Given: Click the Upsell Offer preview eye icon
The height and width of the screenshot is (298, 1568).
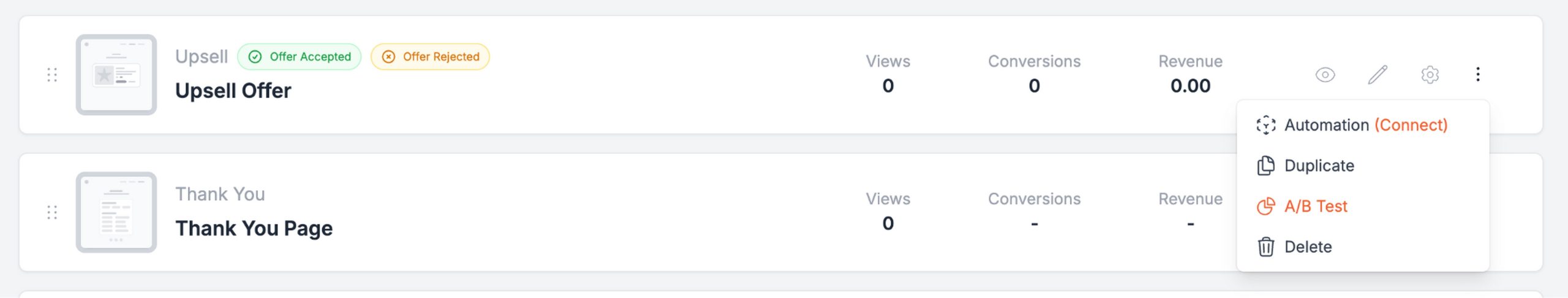Looking at the screenshot, I should coord(1325,75).
